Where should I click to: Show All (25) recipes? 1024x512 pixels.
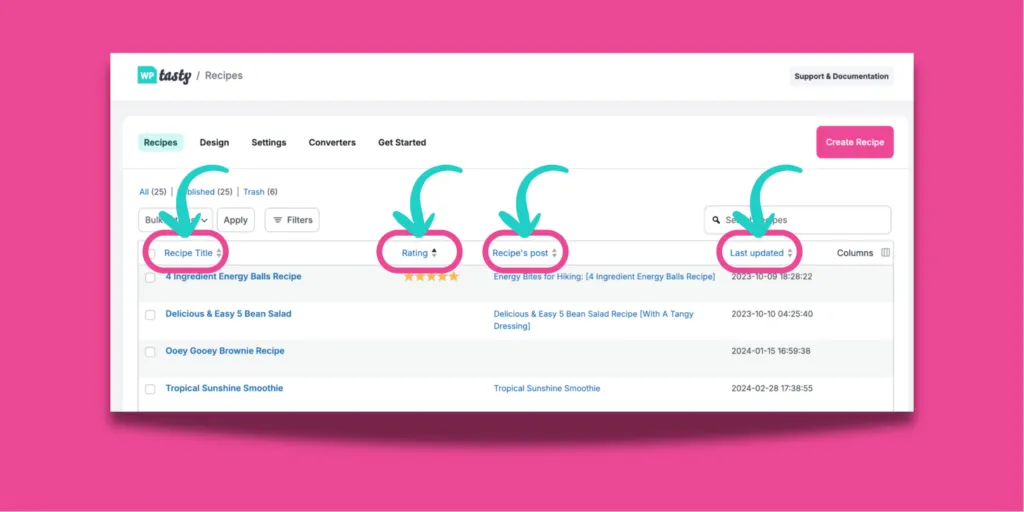tap(153, 192)
